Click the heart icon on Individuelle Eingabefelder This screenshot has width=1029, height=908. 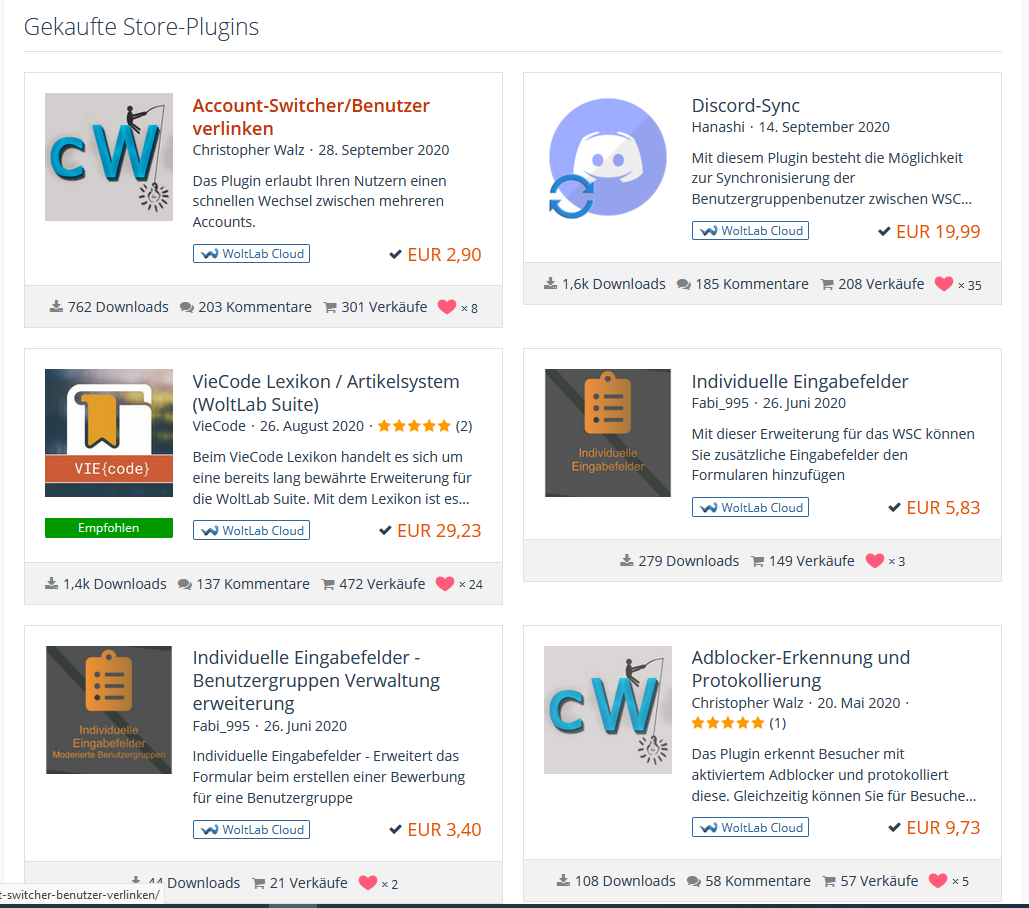[x=874, y=561]
